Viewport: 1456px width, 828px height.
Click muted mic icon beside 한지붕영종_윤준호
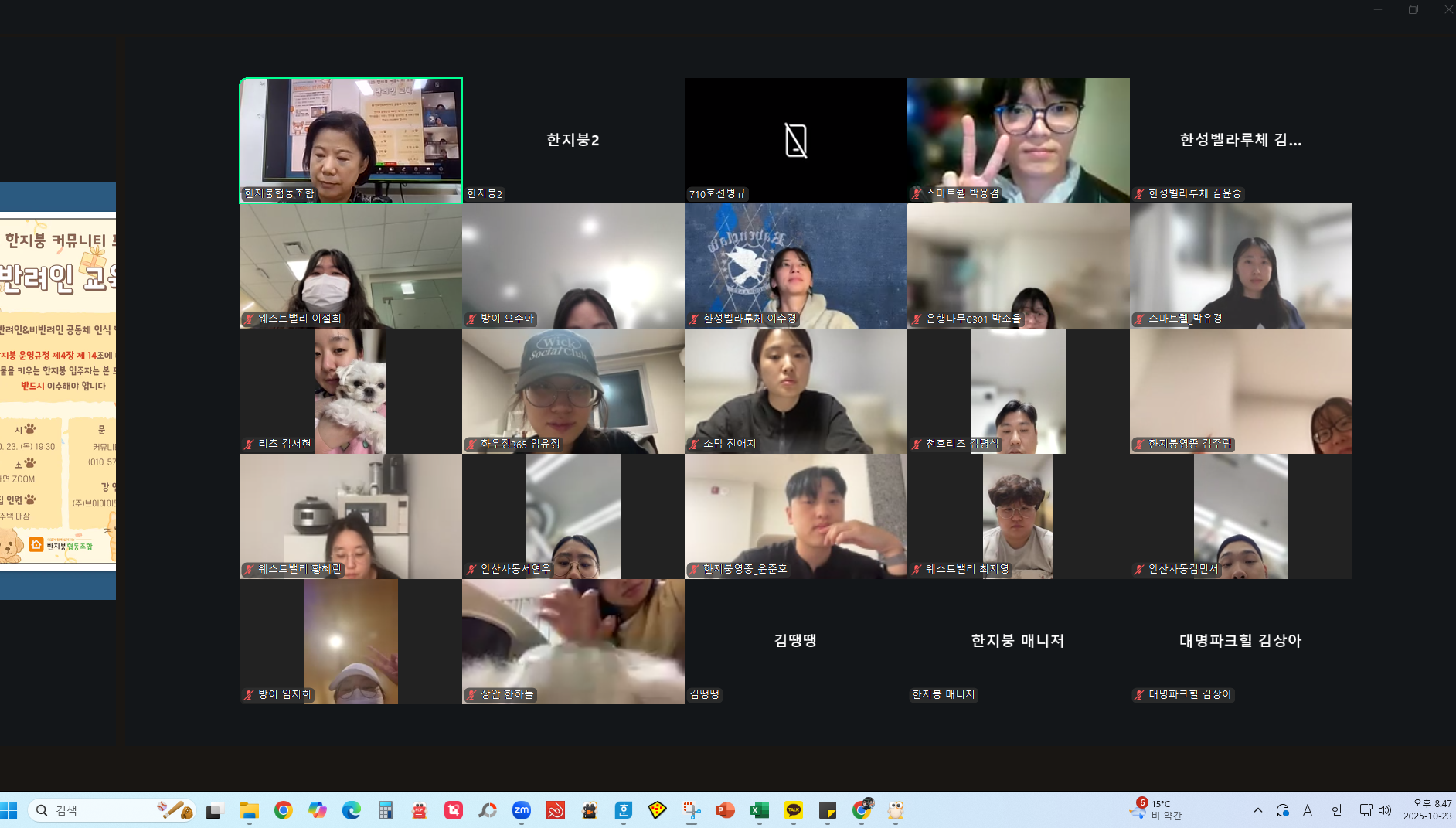tap(694, 569)
